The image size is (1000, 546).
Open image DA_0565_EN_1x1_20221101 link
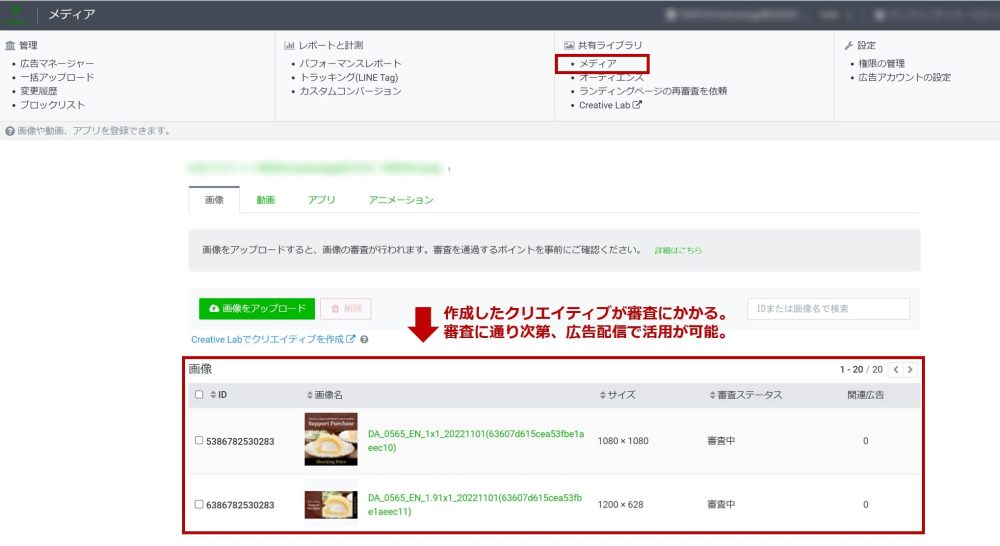click(476, 441)
